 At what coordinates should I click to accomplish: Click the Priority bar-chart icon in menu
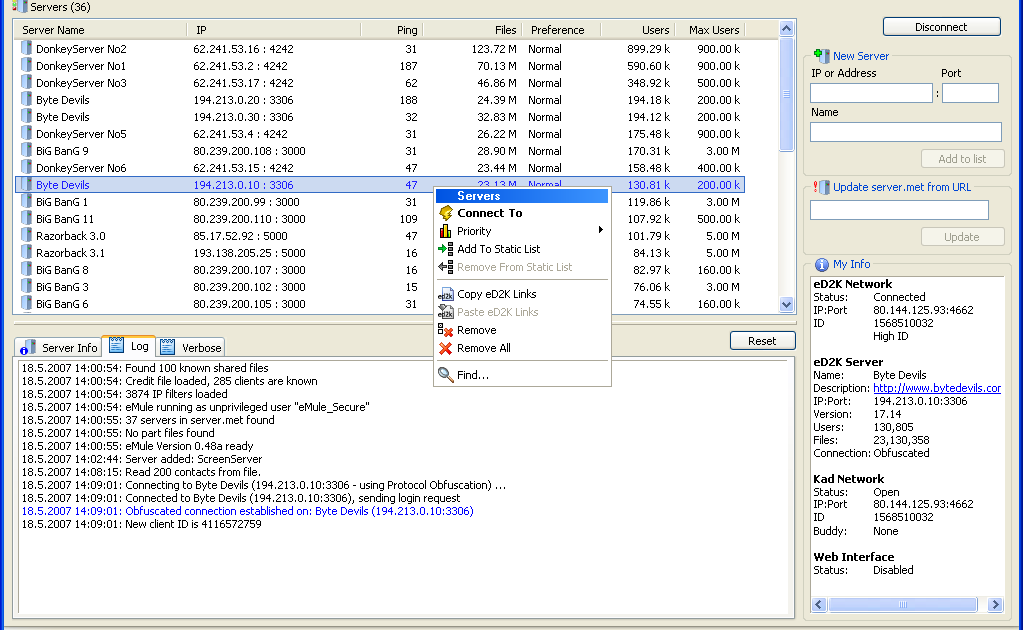click(x=446, y=231)
